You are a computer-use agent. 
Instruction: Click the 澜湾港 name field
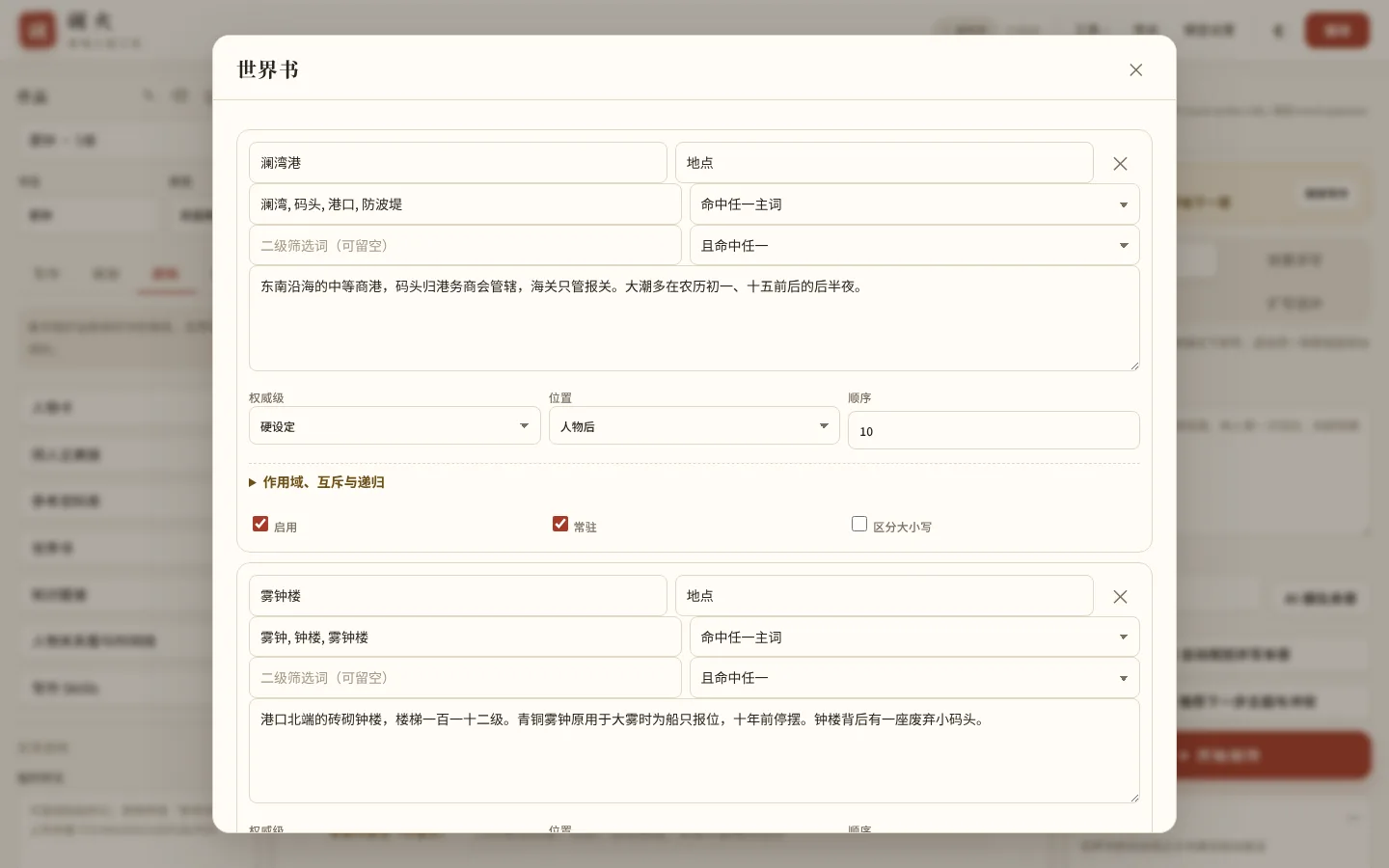click(458, 163)
